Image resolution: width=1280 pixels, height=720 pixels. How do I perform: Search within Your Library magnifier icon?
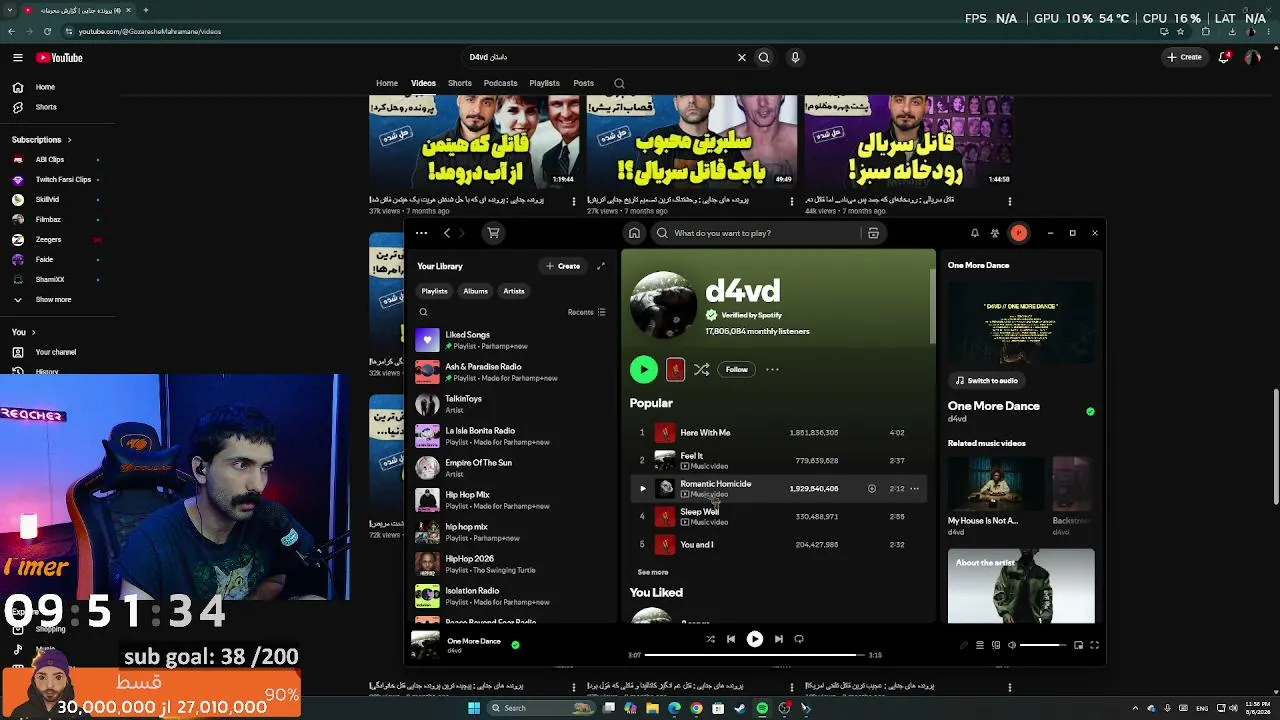click(x=423, y=312)
